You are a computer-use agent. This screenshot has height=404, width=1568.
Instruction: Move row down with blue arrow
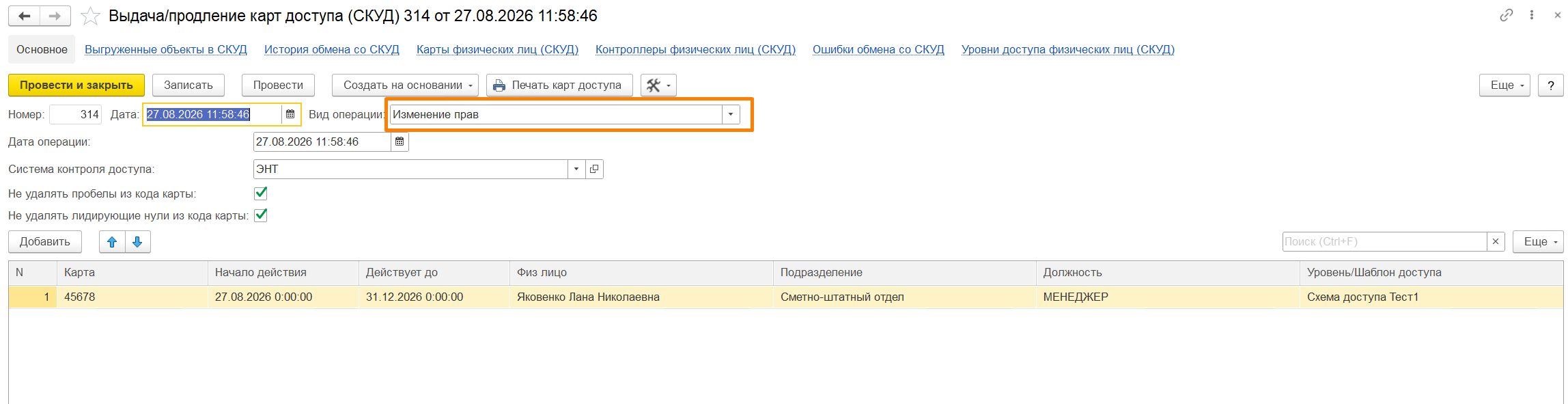tap(137, 242)
